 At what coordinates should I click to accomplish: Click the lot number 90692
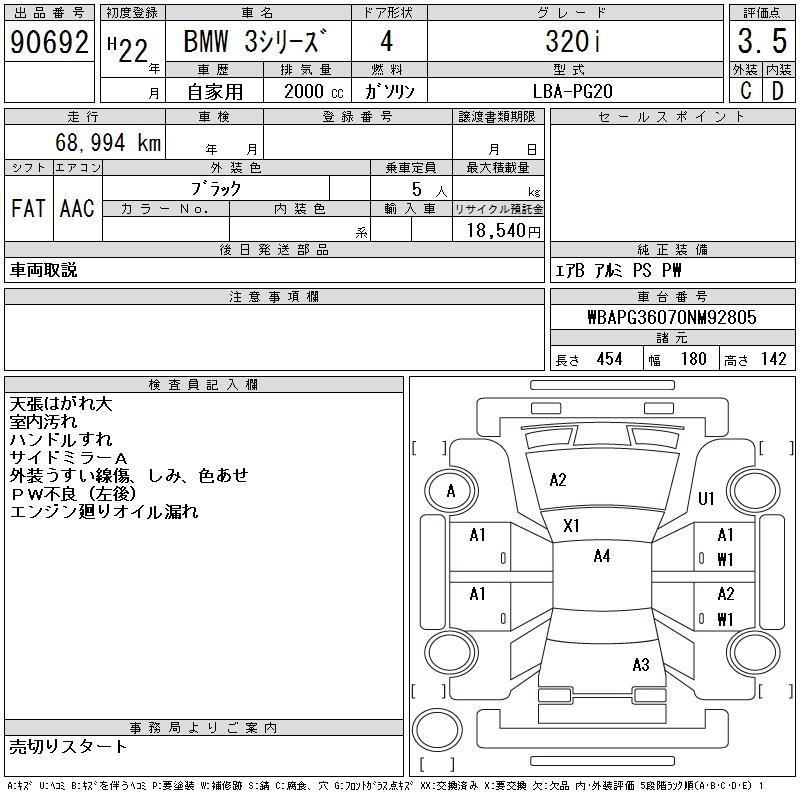(x=49, y=41)
